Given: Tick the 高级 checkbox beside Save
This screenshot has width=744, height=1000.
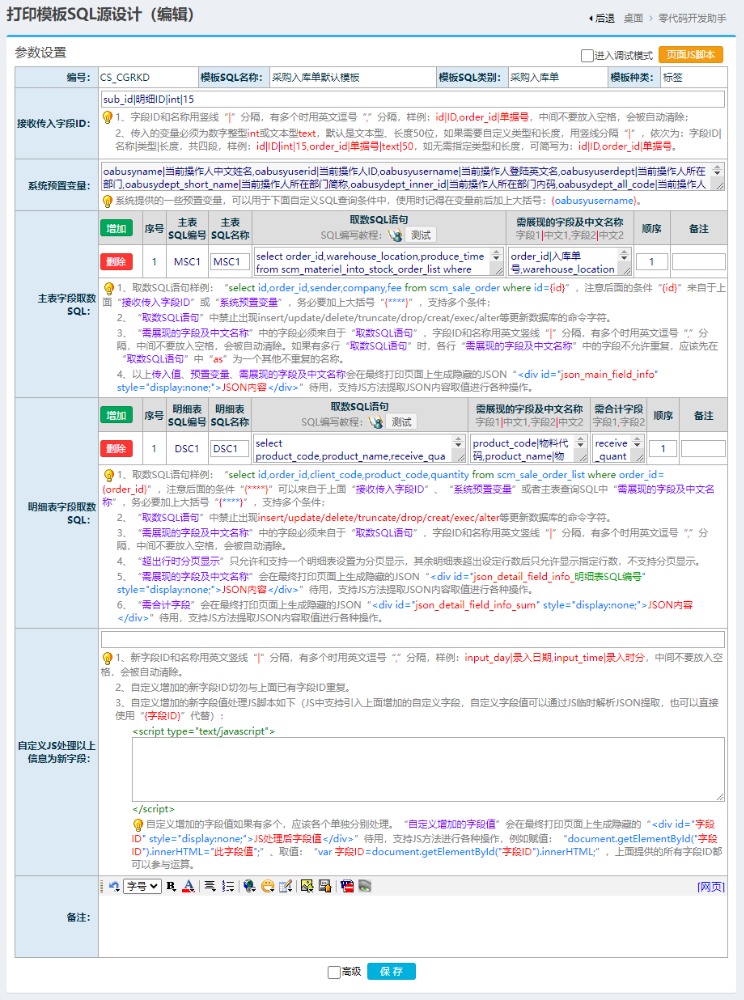Looking at the screenshot, I should (334, 972).
